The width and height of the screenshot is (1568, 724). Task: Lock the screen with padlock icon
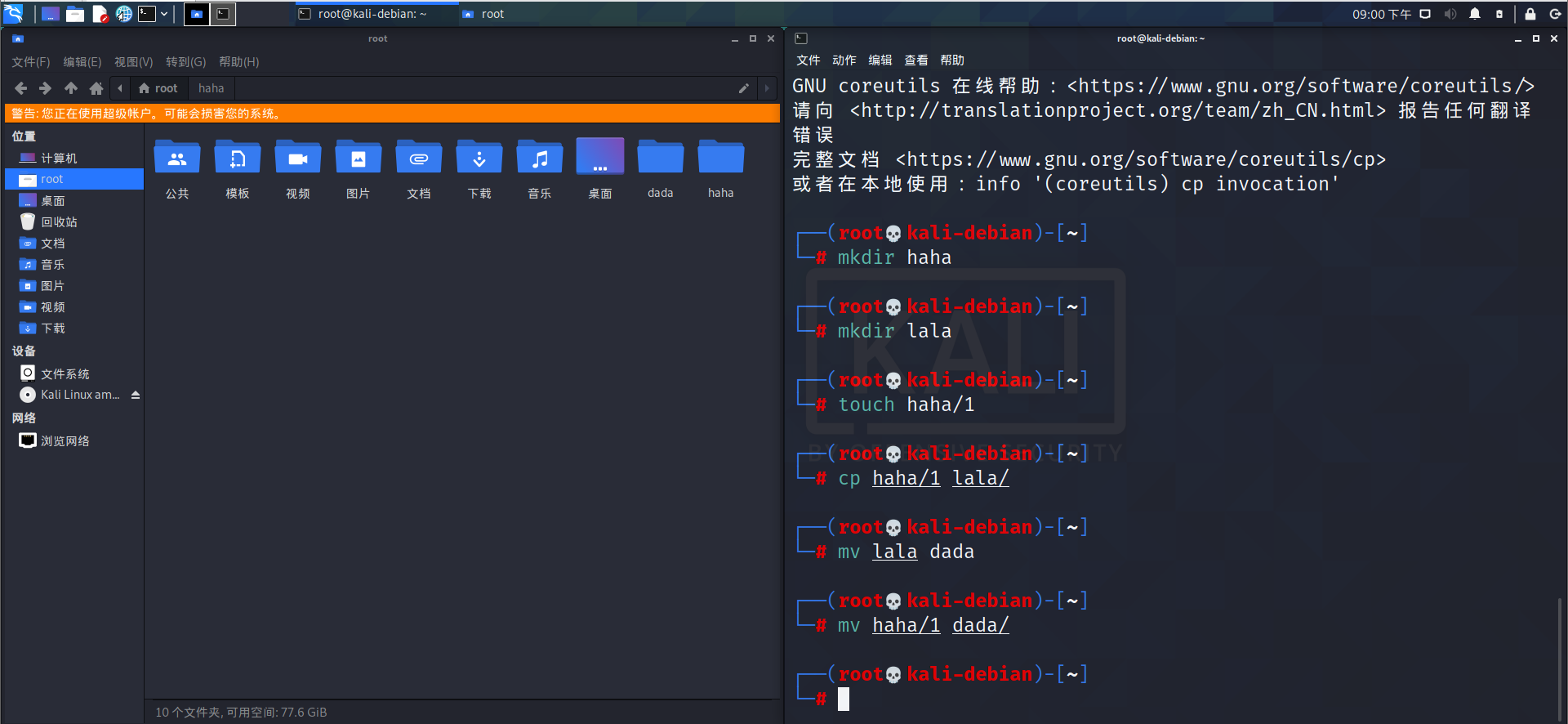(1530, 14)
